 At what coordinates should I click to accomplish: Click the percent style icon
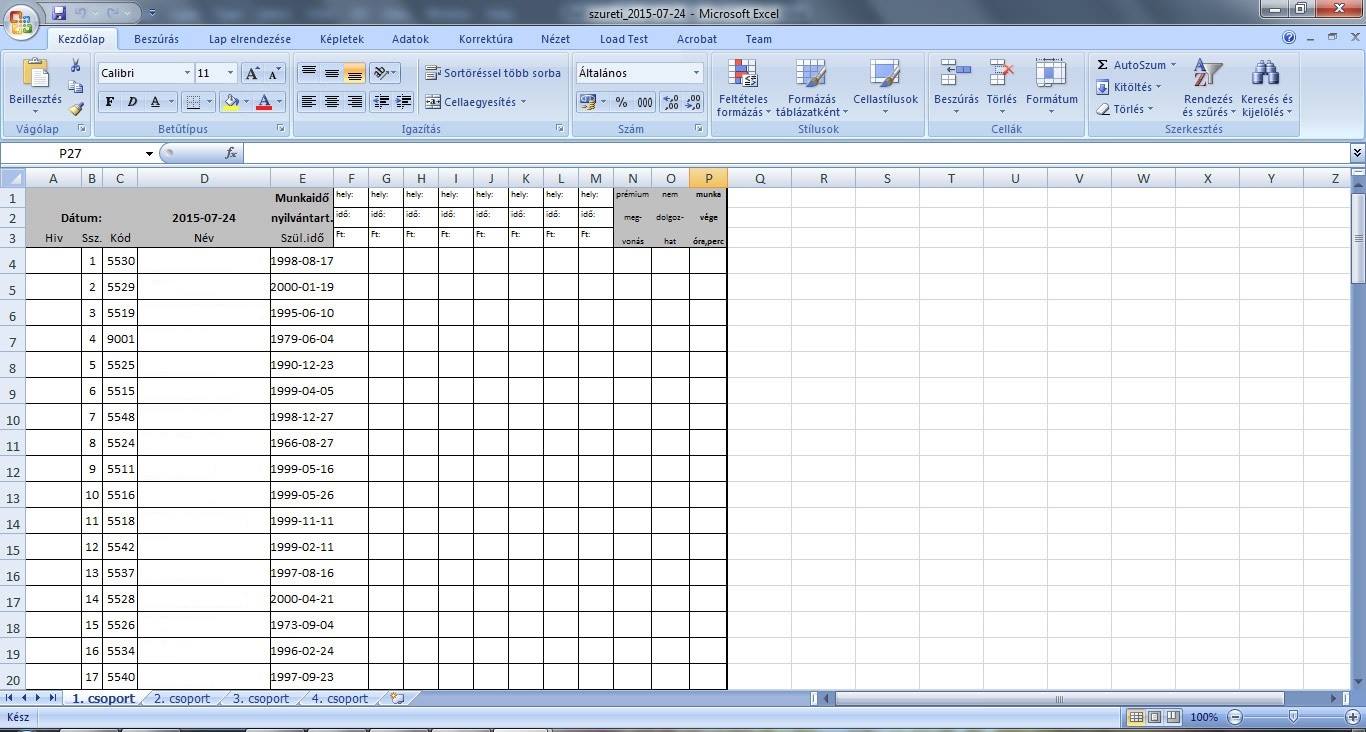[621, 102]
